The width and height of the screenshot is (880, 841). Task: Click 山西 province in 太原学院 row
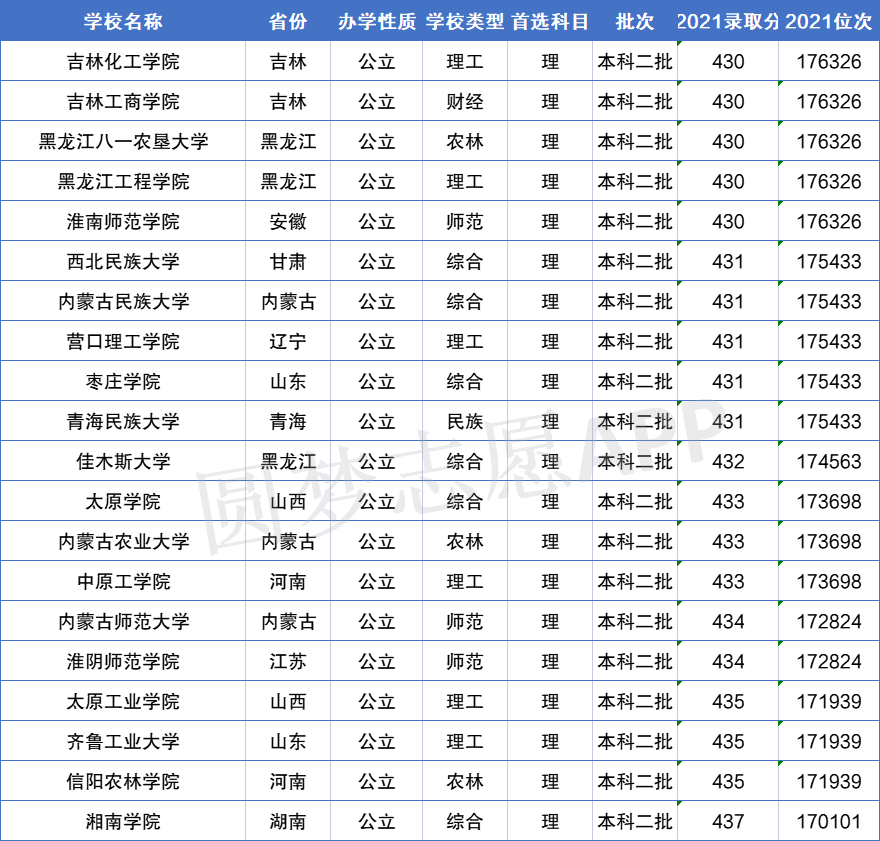tap(288, 502)
